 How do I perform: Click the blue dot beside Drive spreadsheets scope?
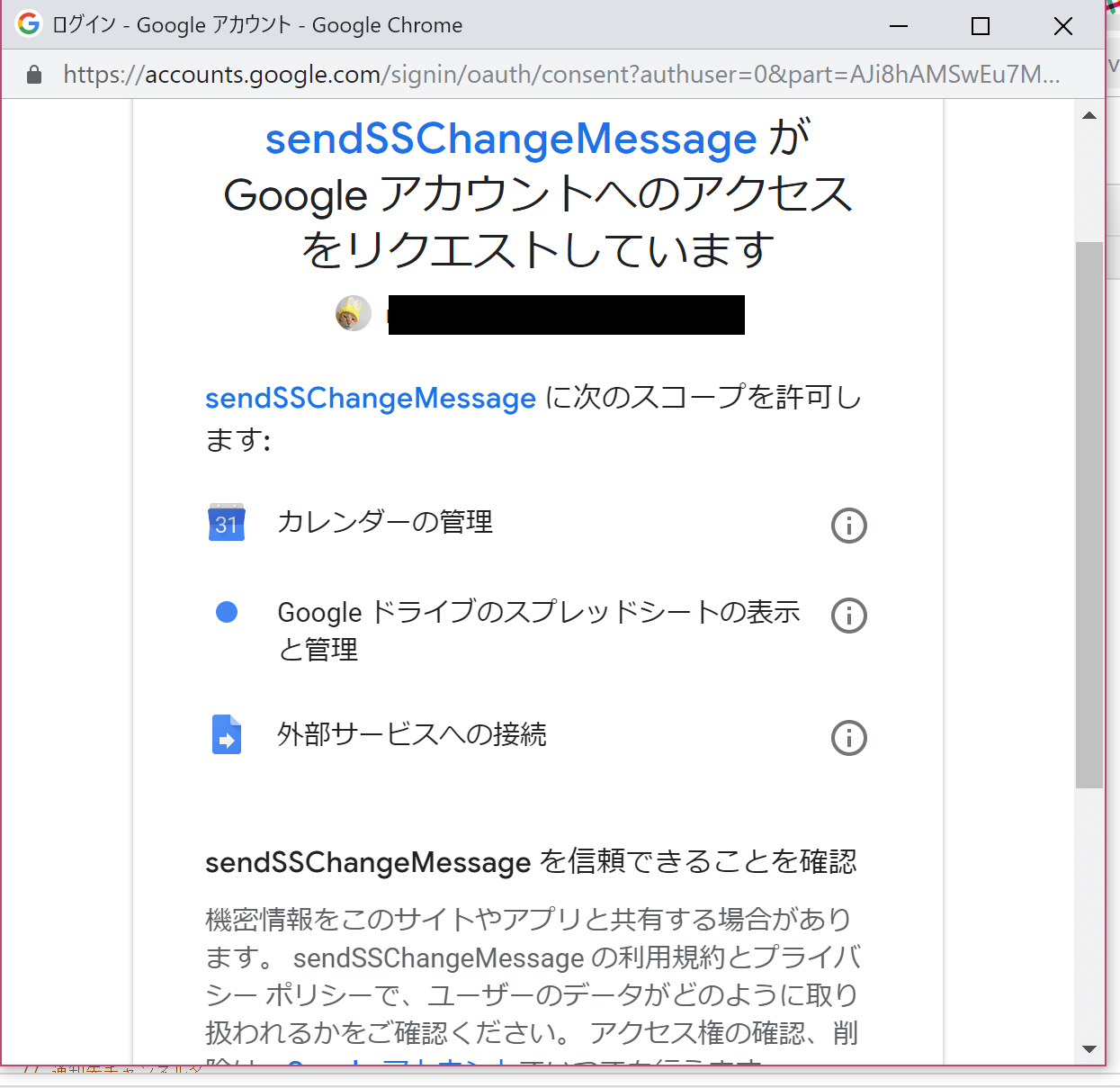pyautogui.click(x=227, y=613)
